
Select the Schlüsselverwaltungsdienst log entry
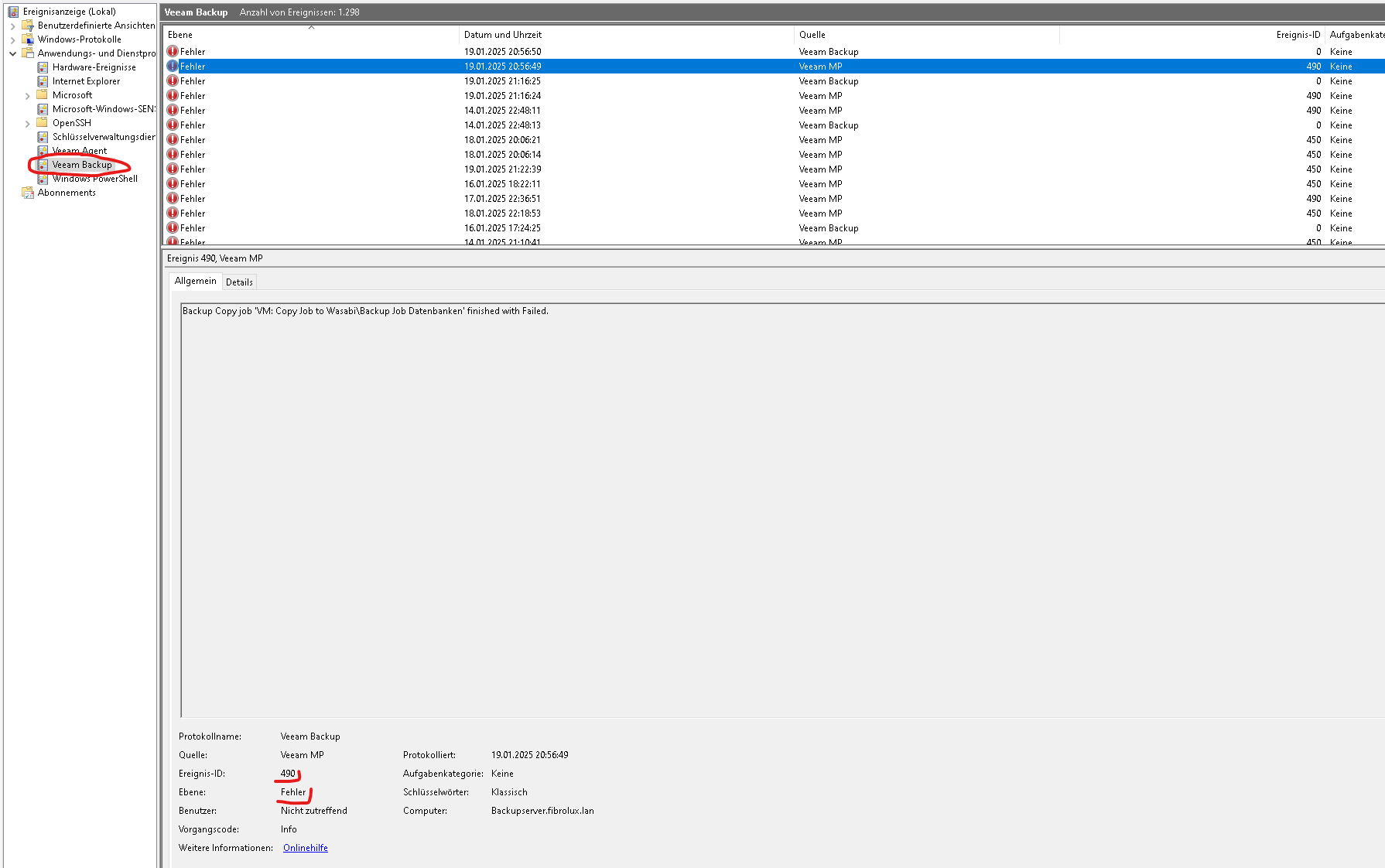(104, 137)
